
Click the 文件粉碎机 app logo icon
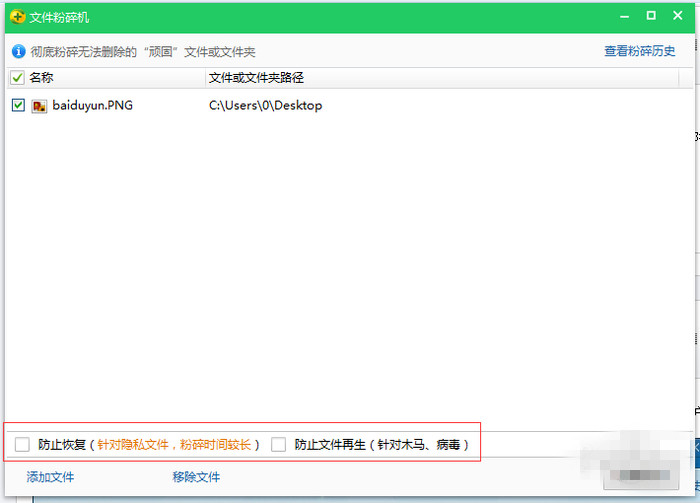17,17
